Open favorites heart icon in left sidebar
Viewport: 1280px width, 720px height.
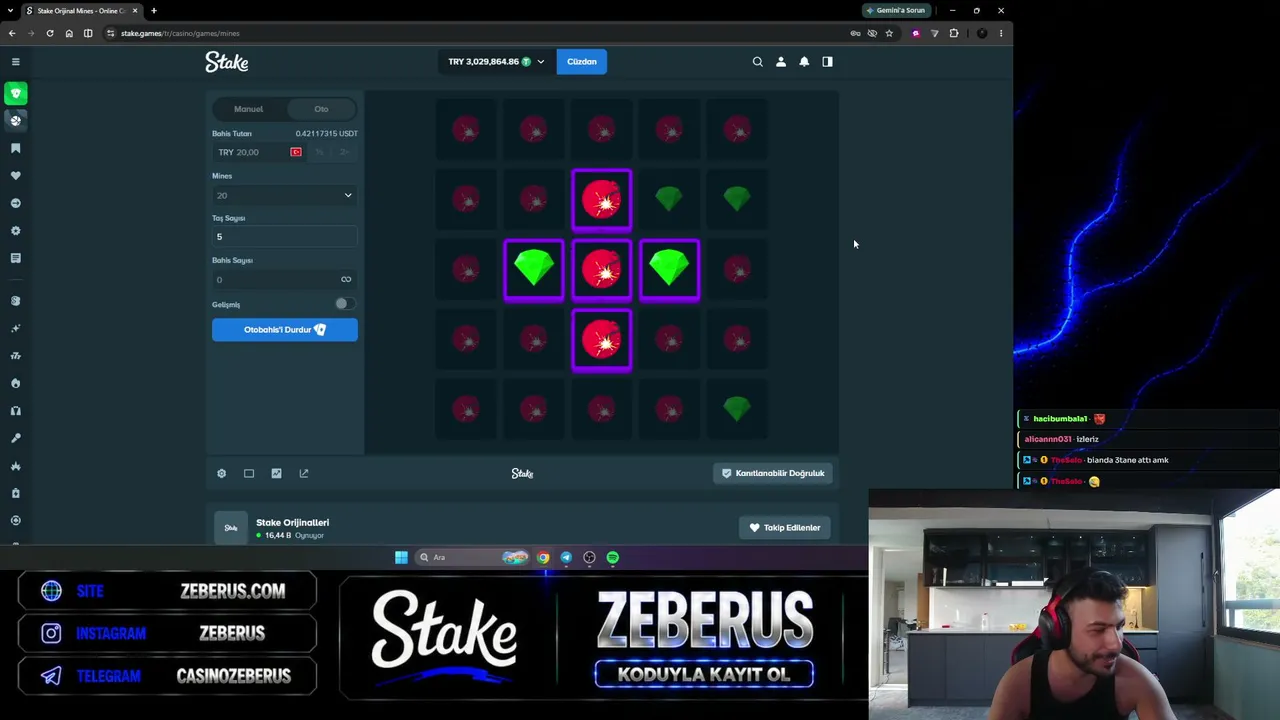click(15, 176)
